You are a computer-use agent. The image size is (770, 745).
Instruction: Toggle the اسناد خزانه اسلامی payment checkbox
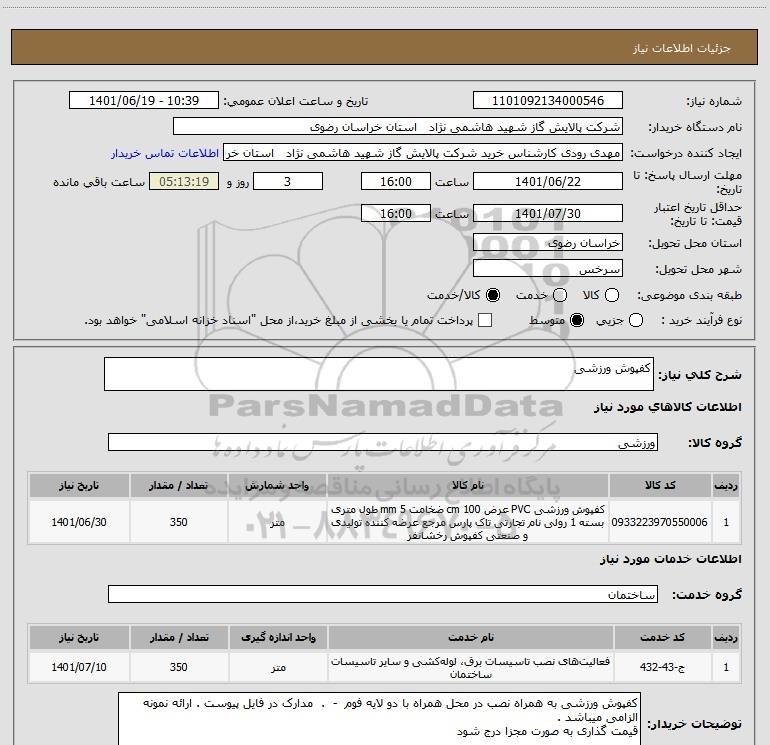point(485,321)
